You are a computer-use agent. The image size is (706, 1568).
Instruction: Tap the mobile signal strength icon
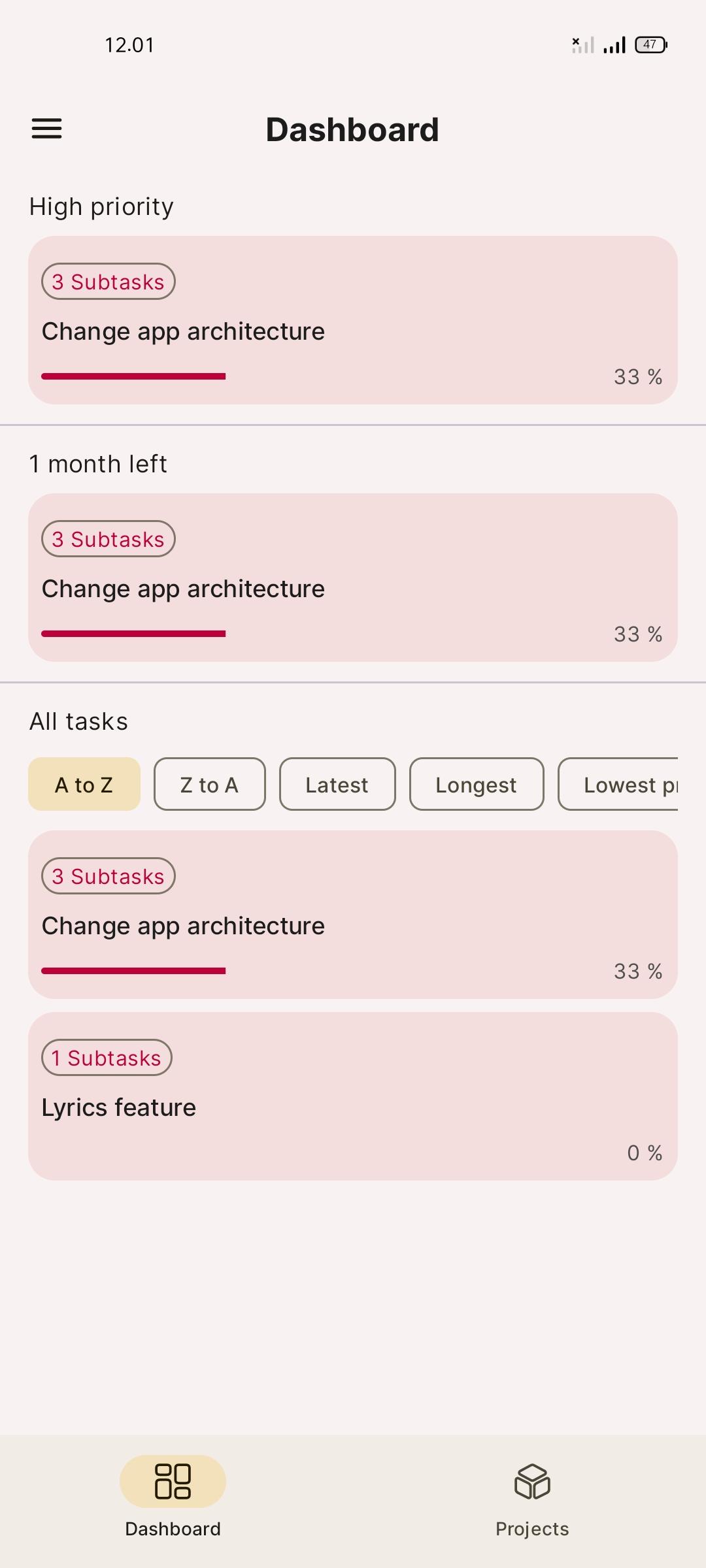pyautogui.click(x=614, y=45)
